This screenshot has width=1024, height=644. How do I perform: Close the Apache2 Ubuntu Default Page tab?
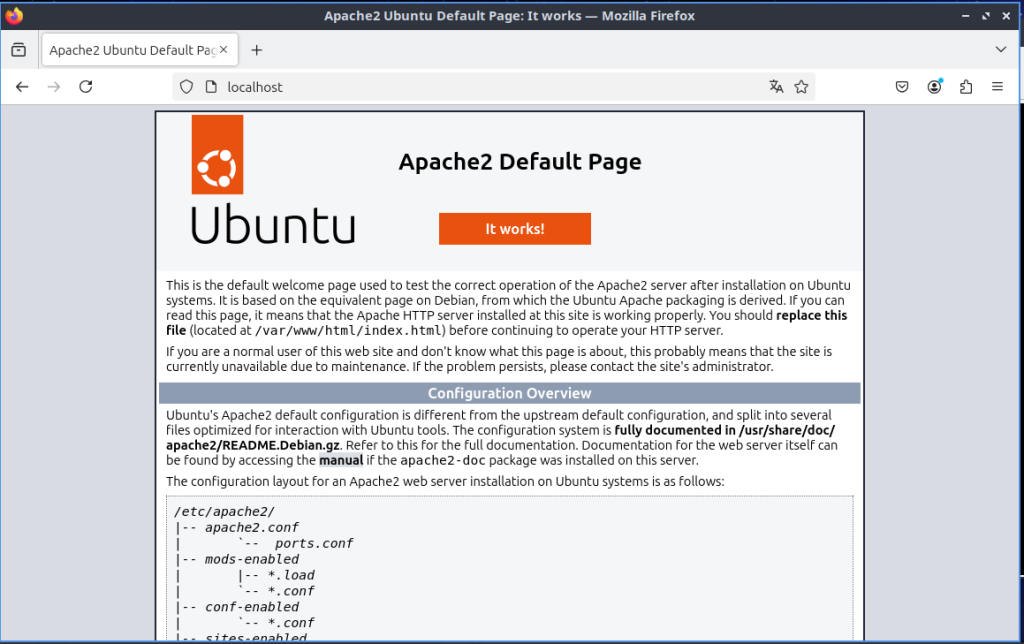click(x=223, y=50)
